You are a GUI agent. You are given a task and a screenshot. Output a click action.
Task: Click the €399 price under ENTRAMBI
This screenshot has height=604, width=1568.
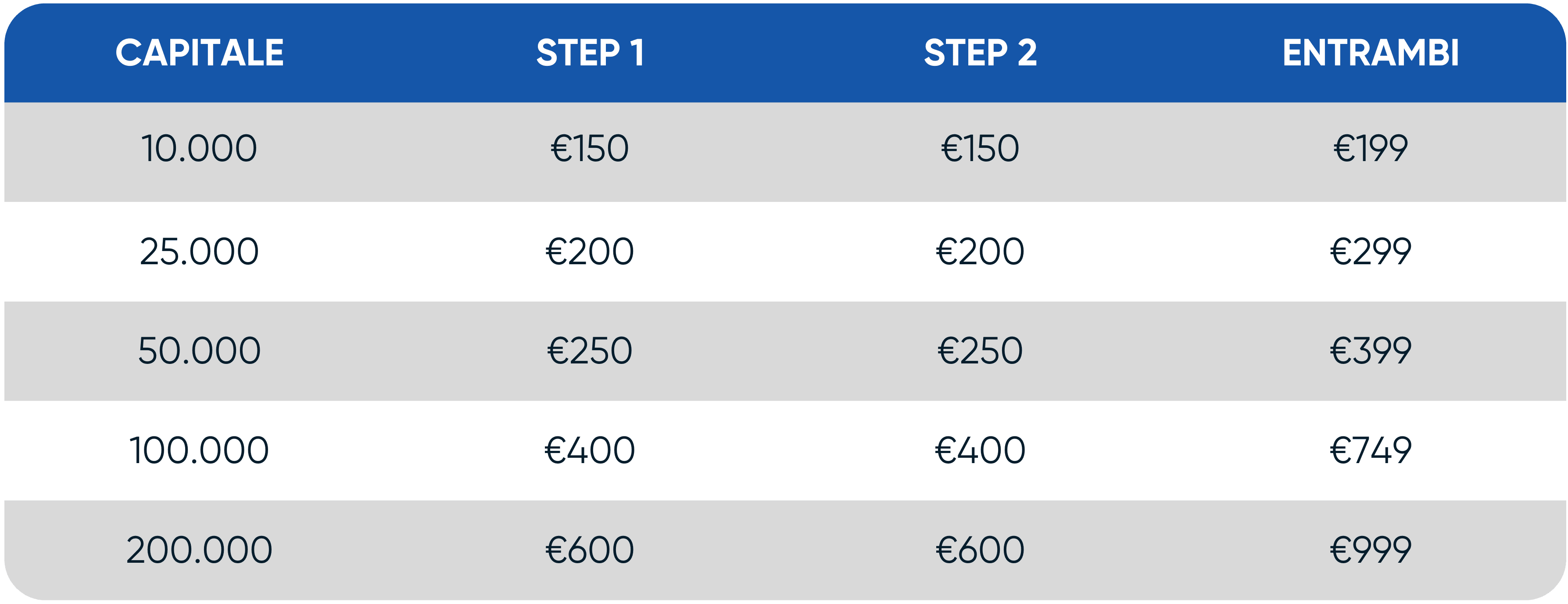point(1370,351)
